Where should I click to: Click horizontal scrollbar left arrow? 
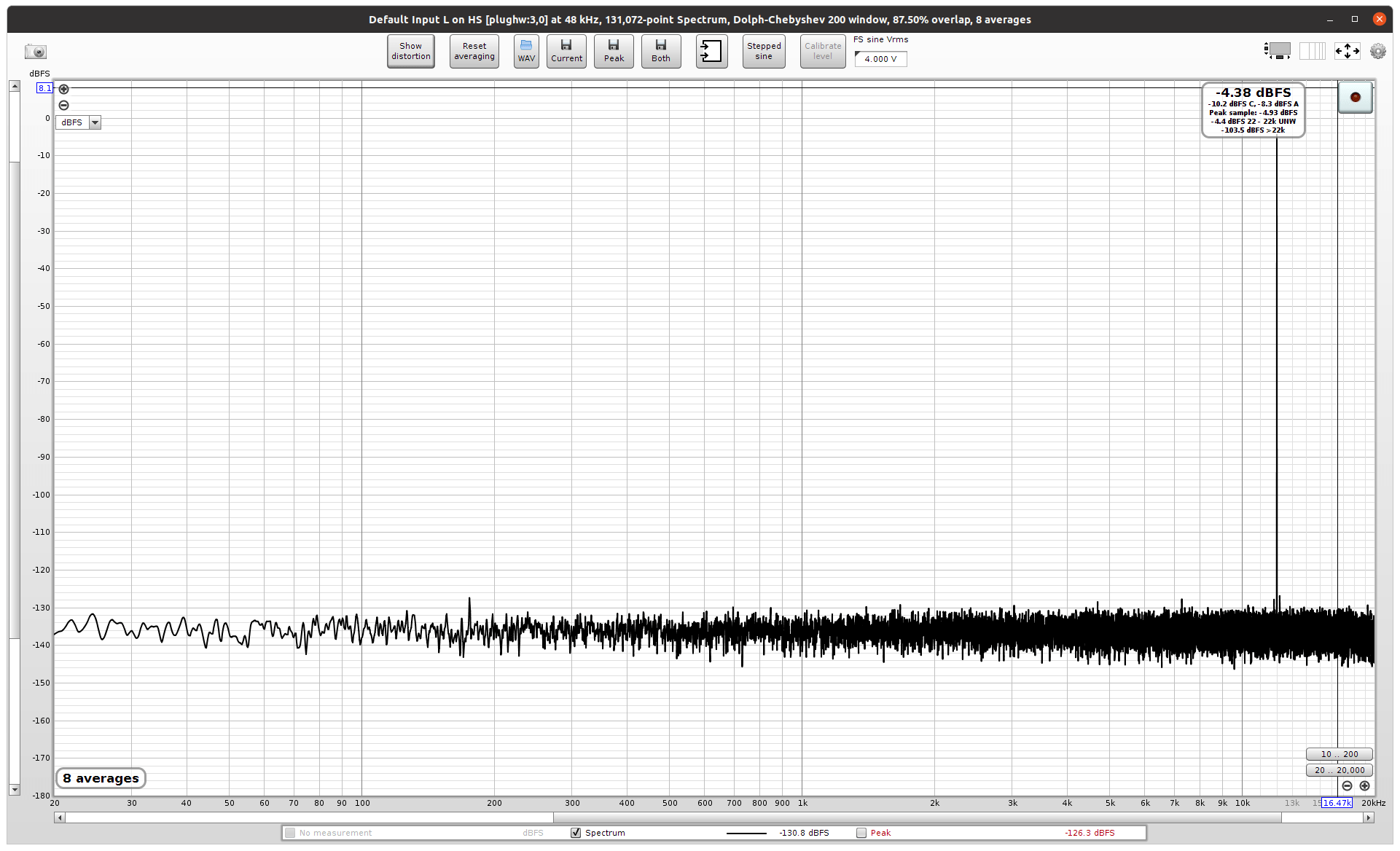60,817
